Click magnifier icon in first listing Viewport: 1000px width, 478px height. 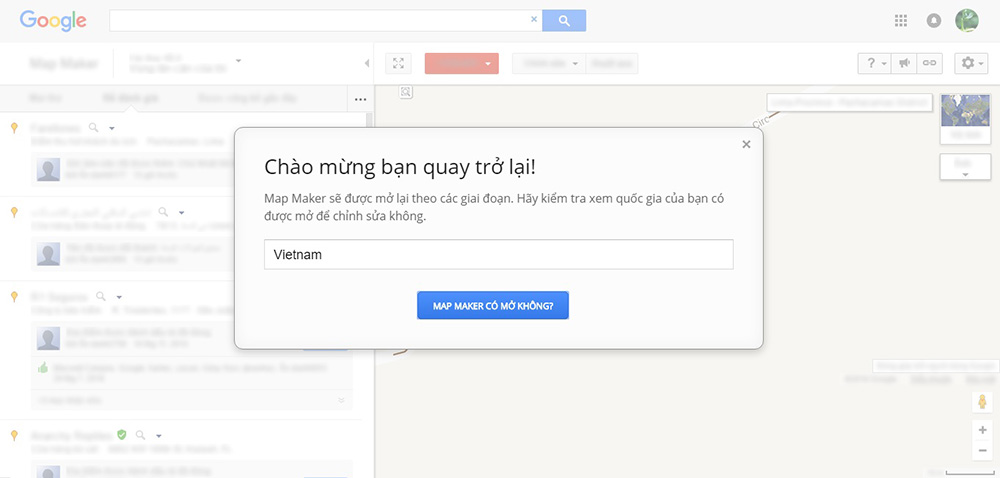(x=93, y=127)
